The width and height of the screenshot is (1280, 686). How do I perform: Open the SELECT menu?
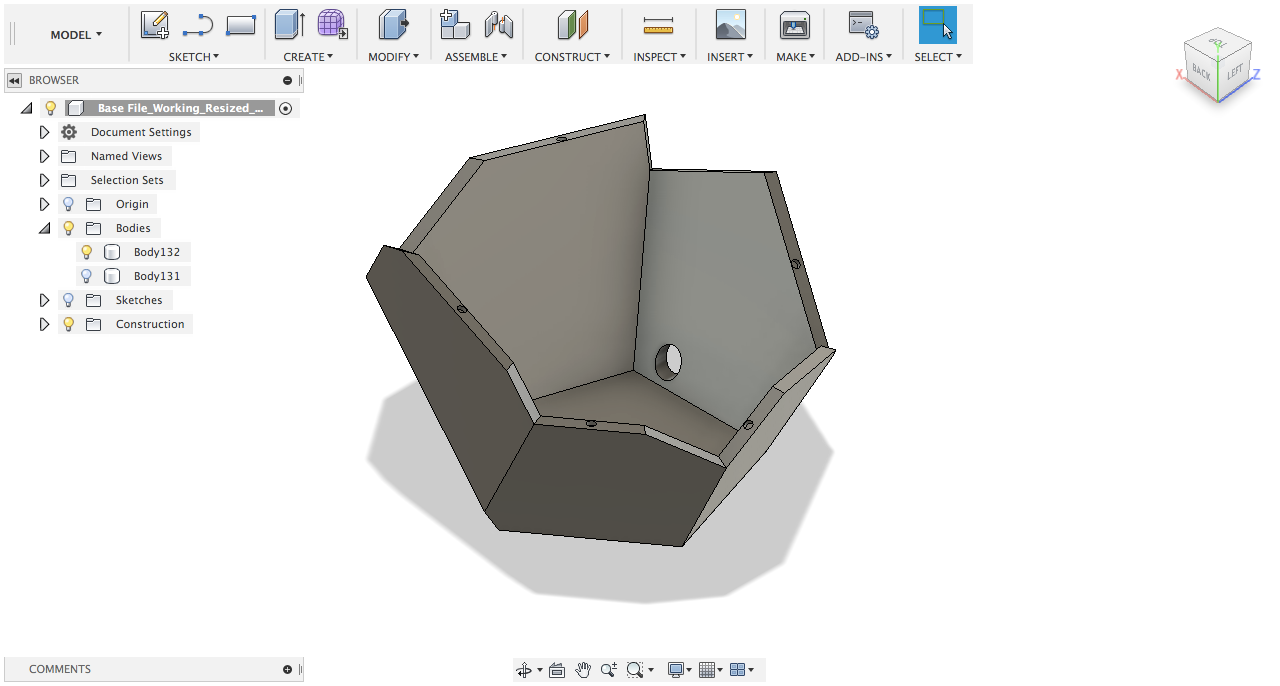click(x=938, y=57)
